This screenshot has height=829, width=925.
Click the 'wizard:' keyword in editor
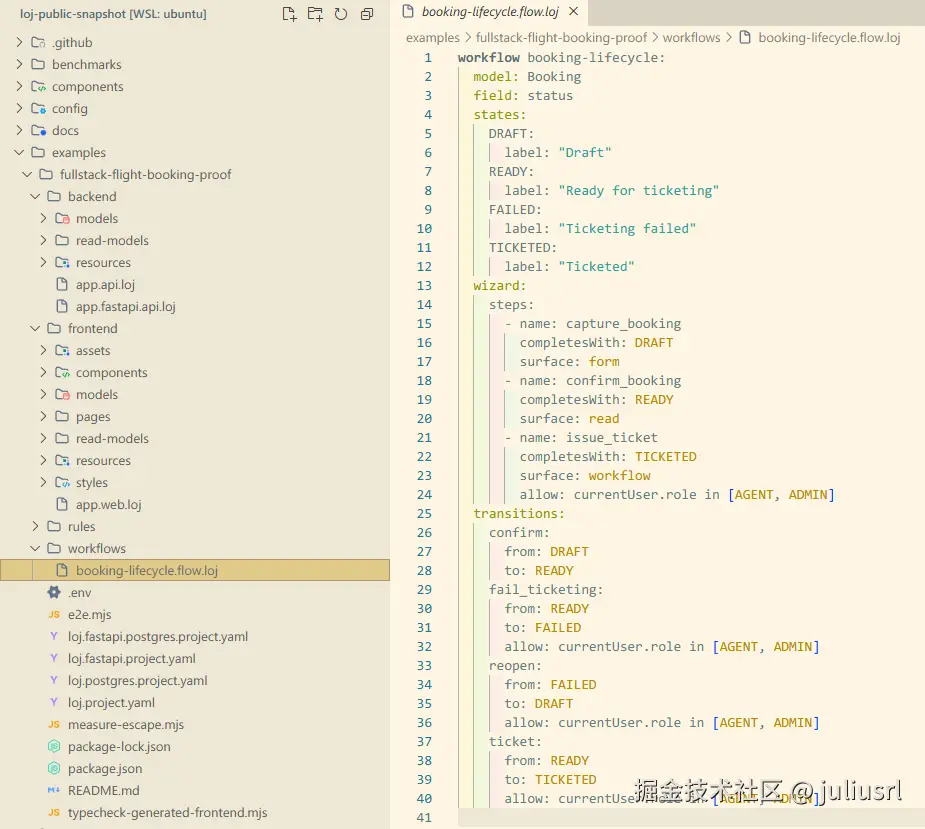click(x=499, y=286)
